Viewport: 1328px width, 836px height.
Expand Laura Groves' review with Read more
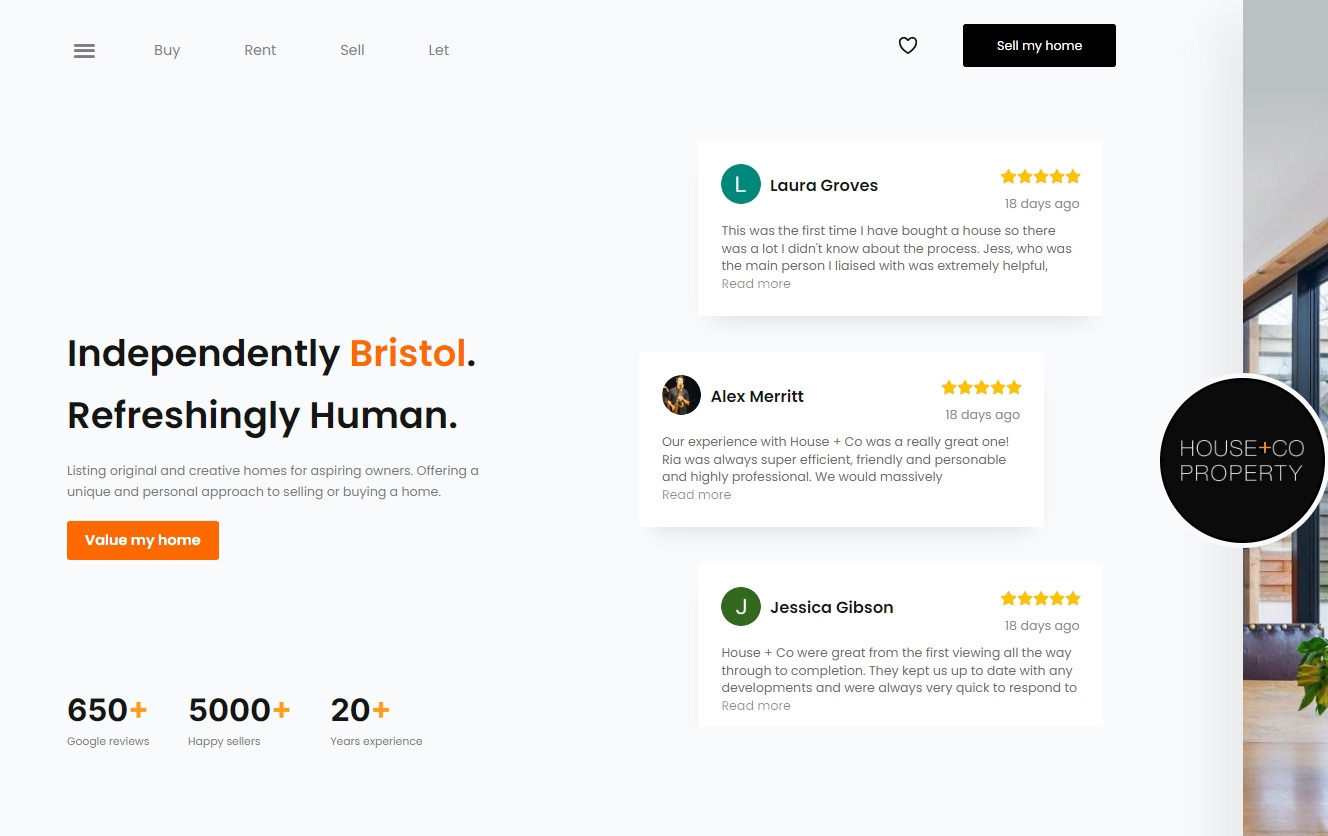(x=756, y=283)
